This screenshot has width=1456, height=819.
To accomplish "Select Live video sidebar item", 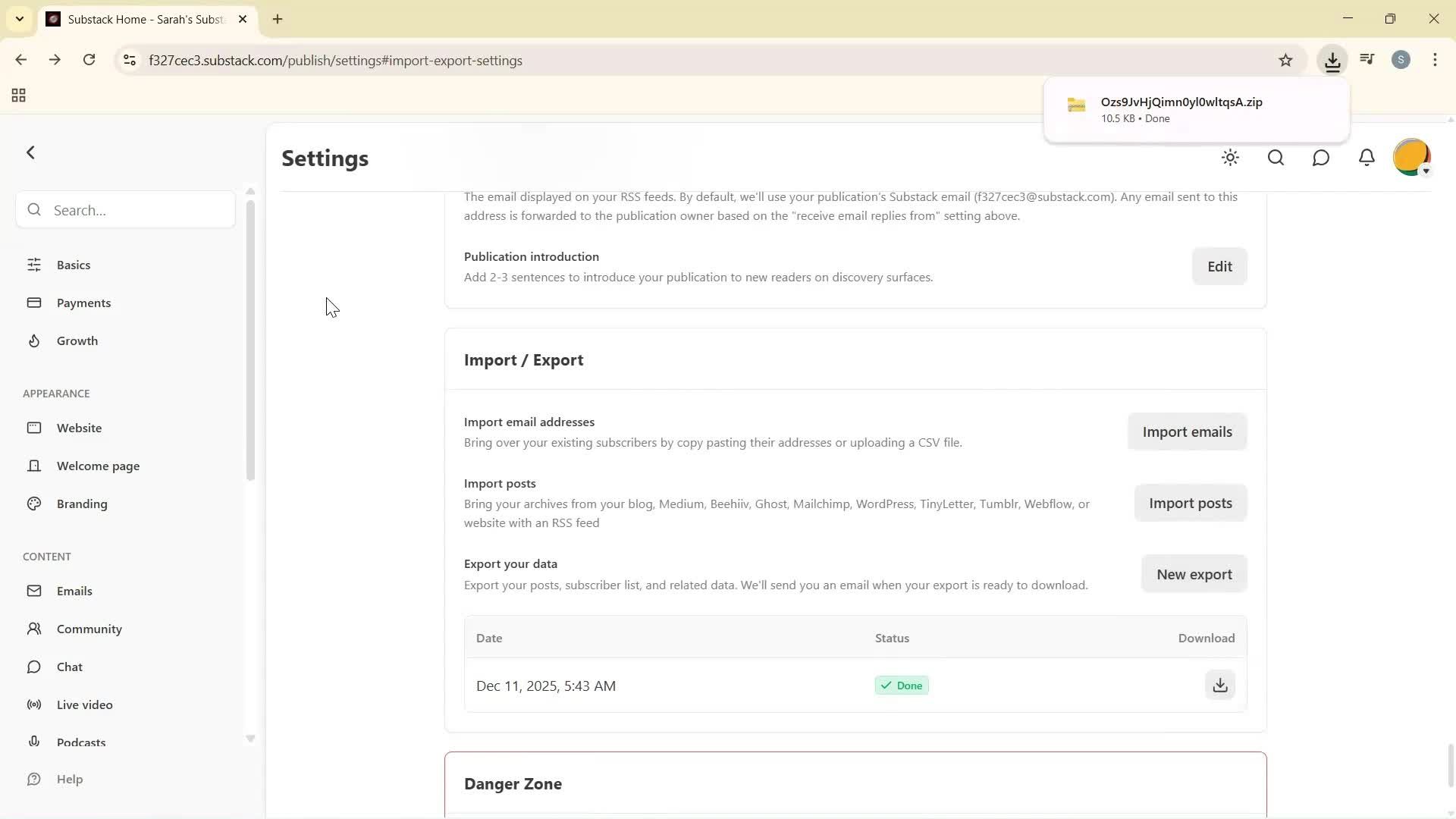I will (x=84, y=704).
